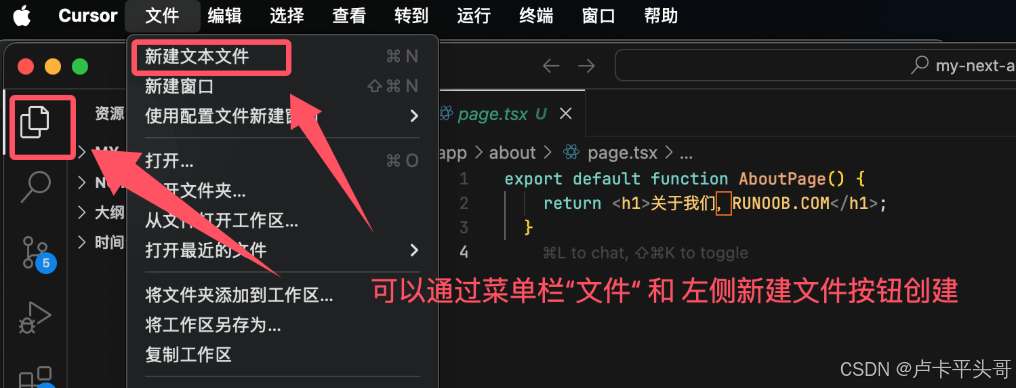This screenshot has height=388, width=1016.
Task: Click line number 1 in gutter
Action: (463, 178)
